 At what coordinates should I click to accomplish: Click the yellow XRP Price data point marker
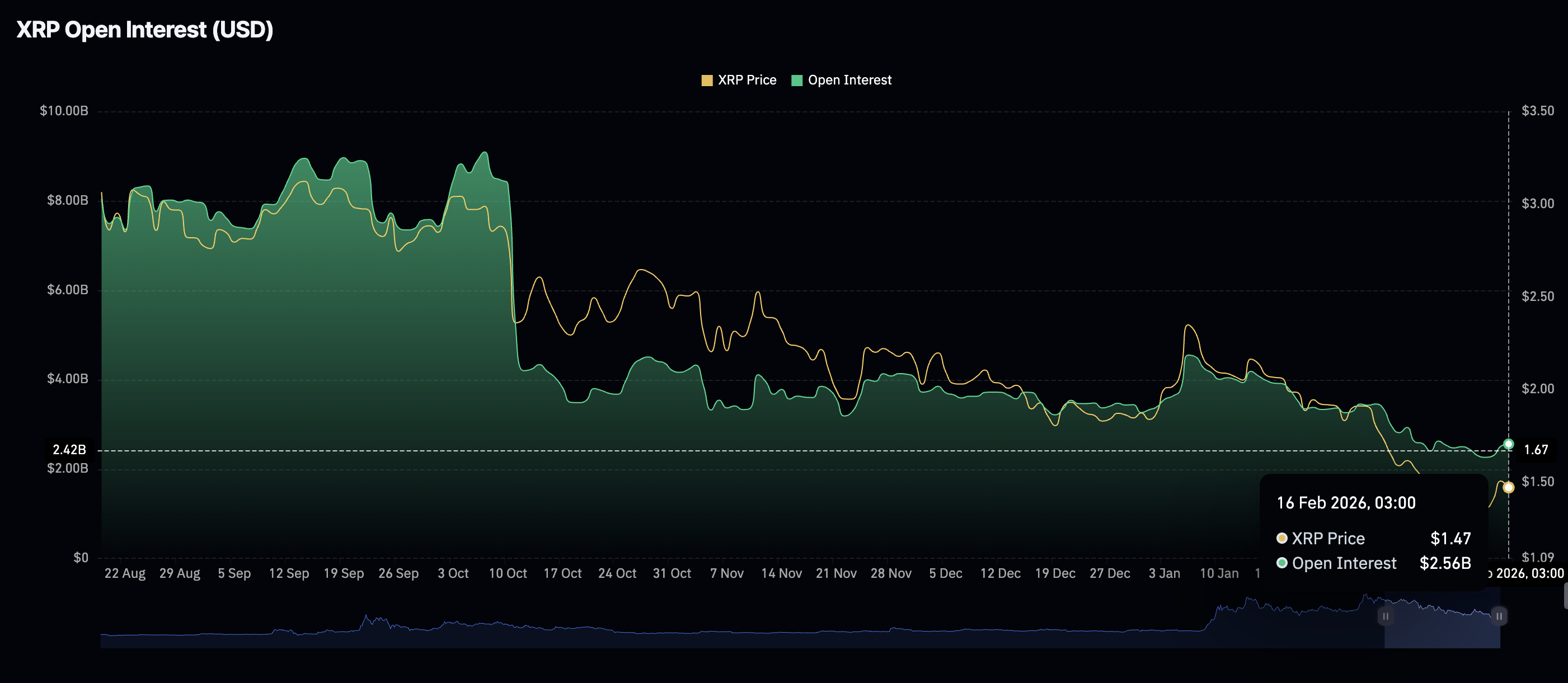tap(1508, 487)
